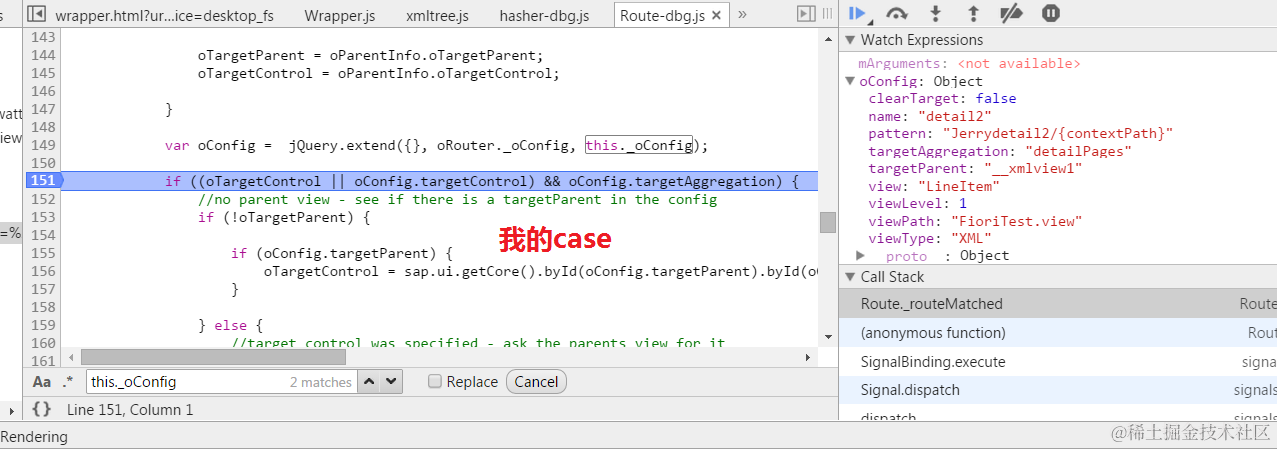The height and width of the screenshot is (449, 1277).
Task: Step over next function call
Action: 897,13
